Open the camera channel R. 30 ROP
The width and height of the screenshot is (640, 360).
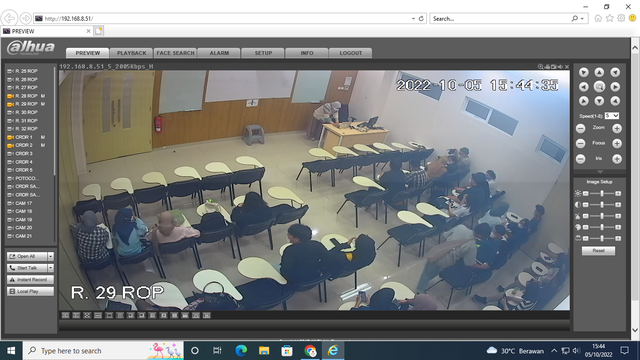click(26, 112)
